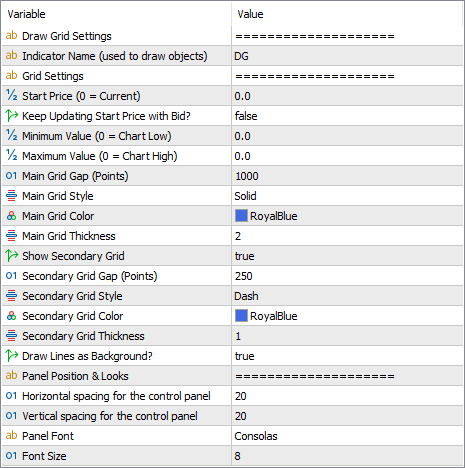Edit the Panel Font value Consolas
Image resolution: width=465 pixels, height=468 pixels.
[347, 436]
